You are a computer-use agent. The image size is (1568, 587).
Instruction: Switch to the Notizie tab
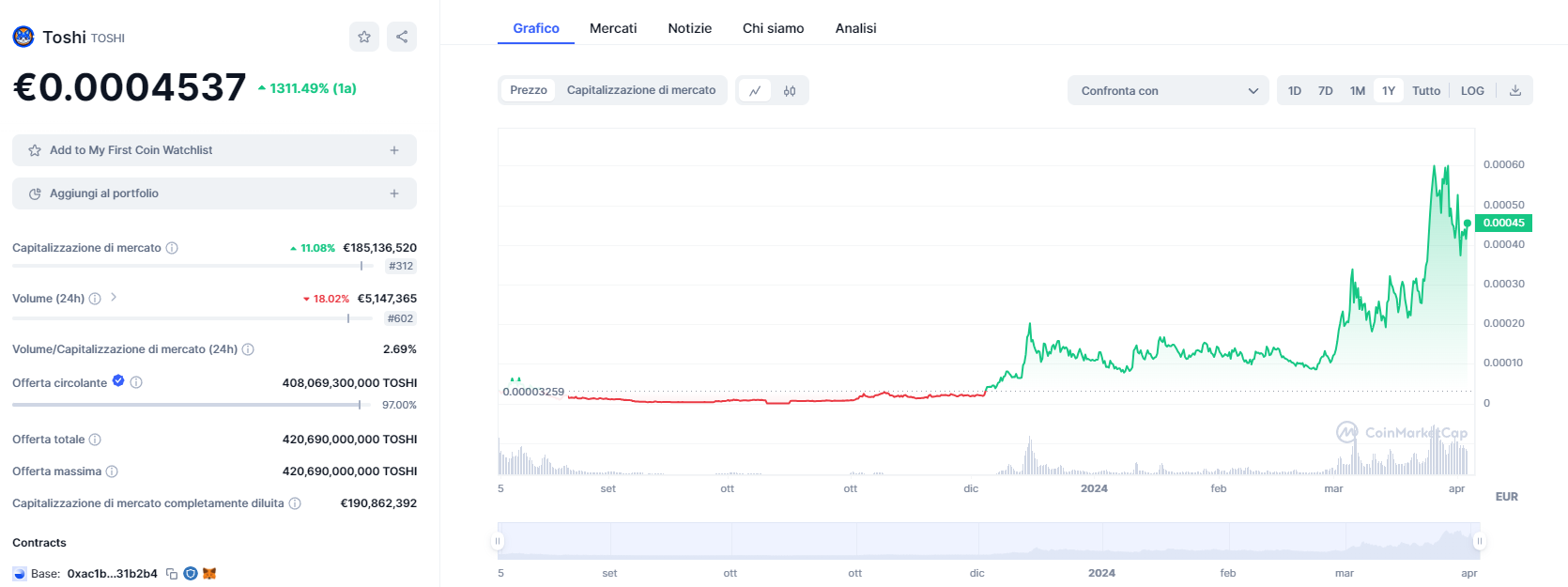click(690, 28)
